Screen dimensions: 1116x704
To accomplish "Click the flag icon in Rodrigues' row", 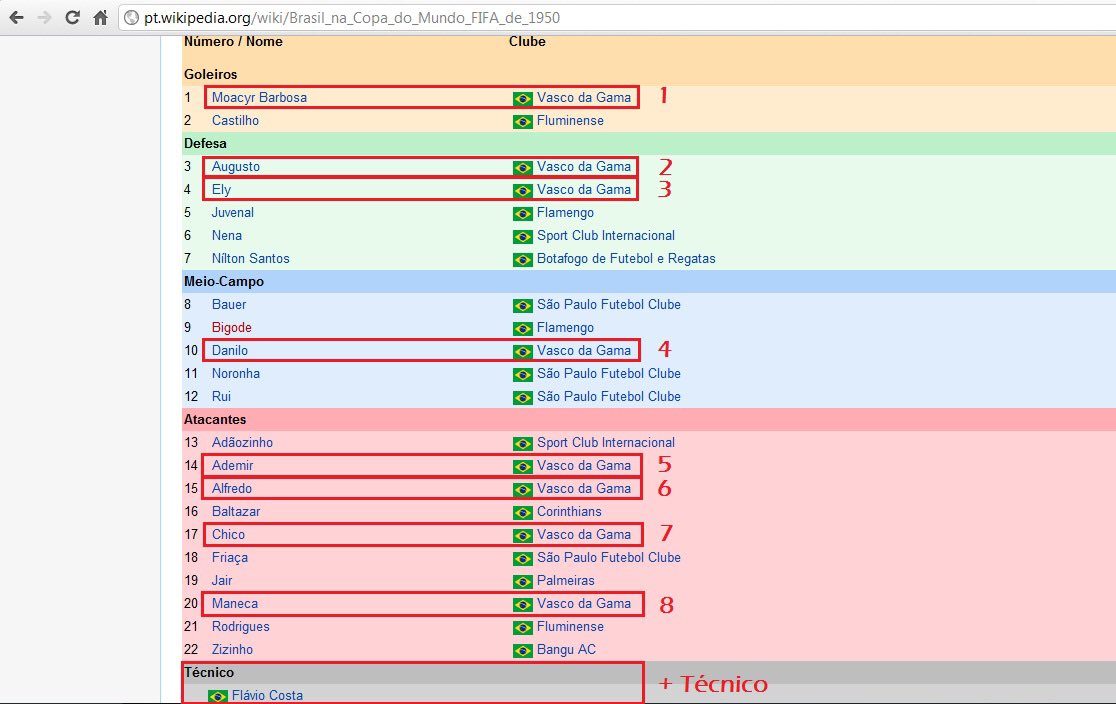I will (522, 628).
